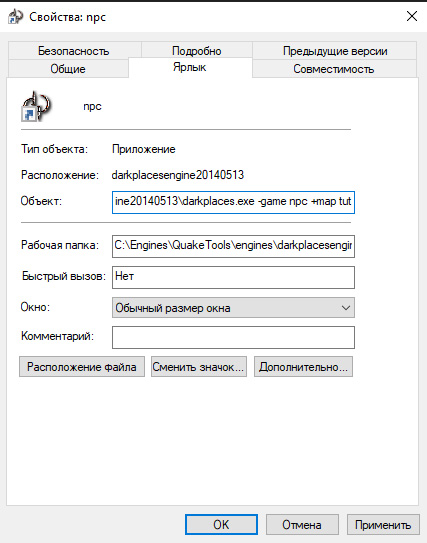Screen dimensions: 427x543
Task: Open the Предыдущие версии tab
Action: (335, 51)
